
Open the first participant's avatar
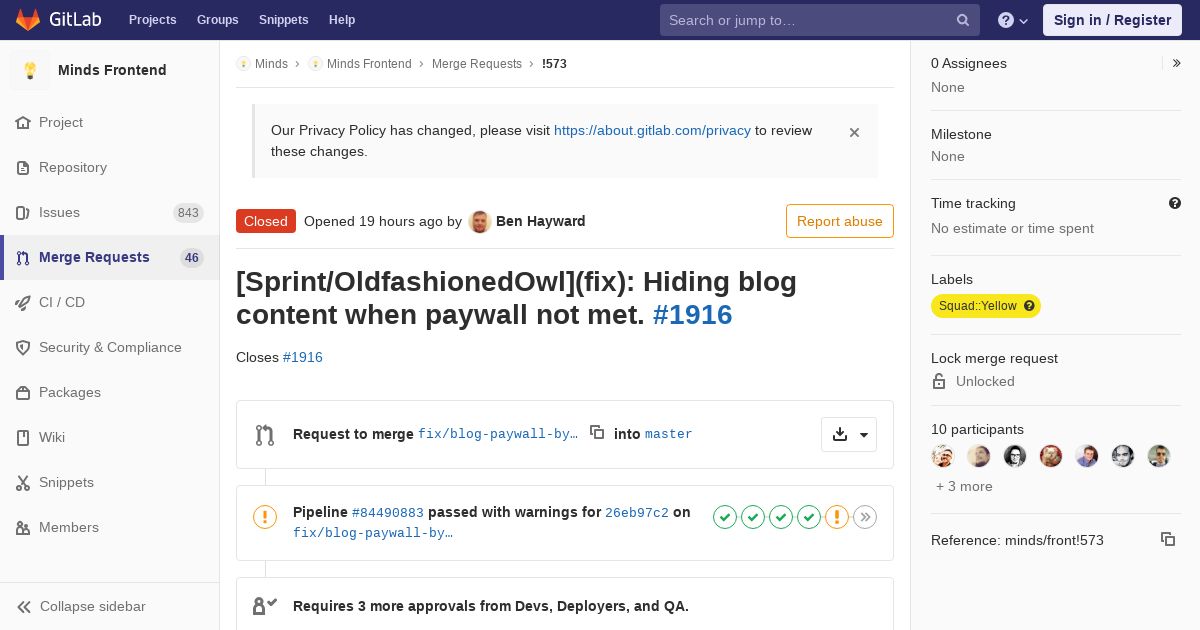tap(943, 456)
